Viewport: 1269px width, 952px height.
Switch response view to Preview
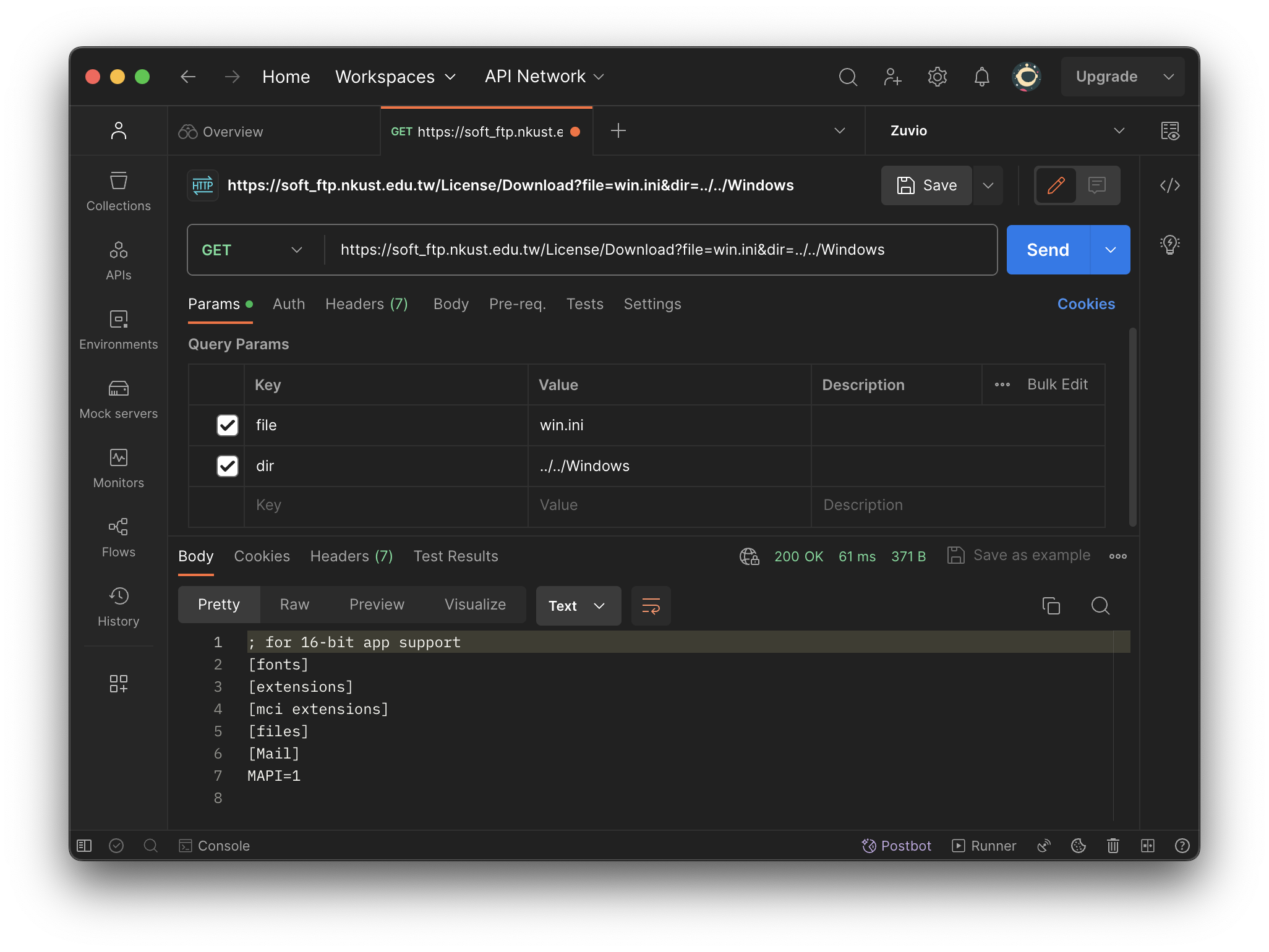pos(377,604)
